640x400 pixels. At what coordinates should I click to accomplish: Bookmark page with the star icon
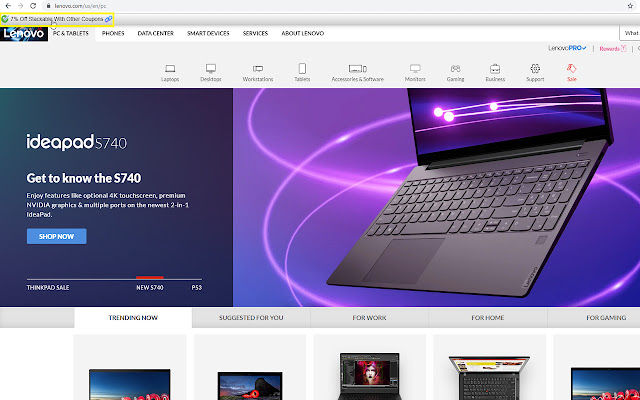pos(630,6)
